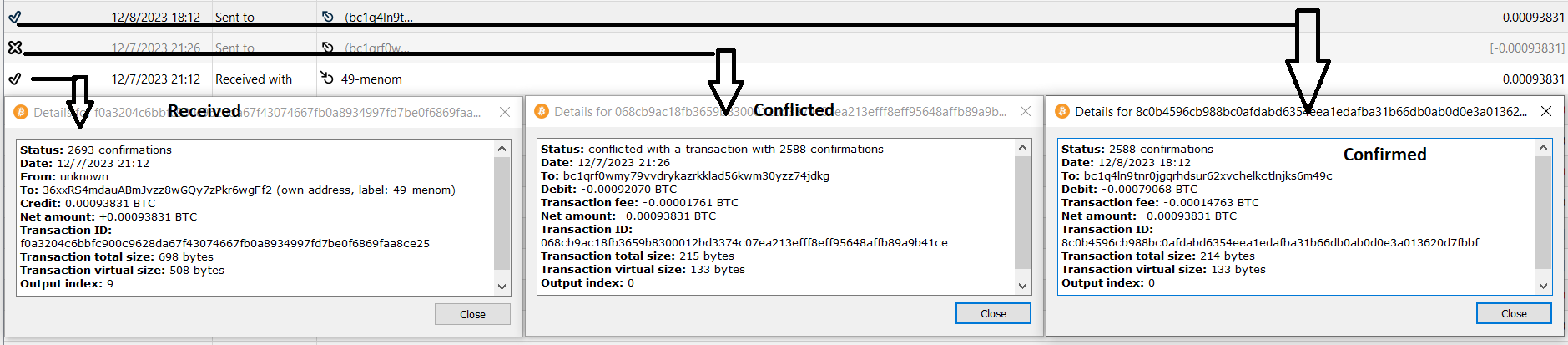Click checkmark icon of the Received with row

(14, 79)
